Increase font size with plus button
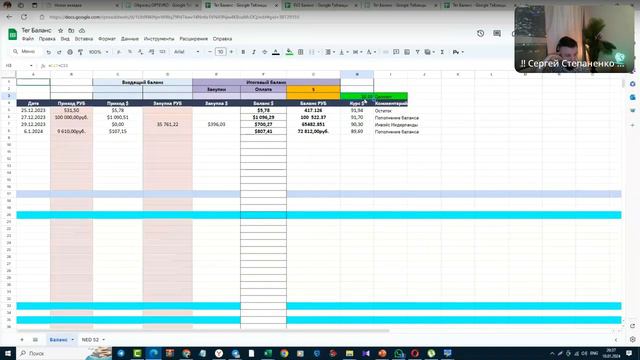The height and width of the screenshot is (360, 640). click(x=231, y=52)
